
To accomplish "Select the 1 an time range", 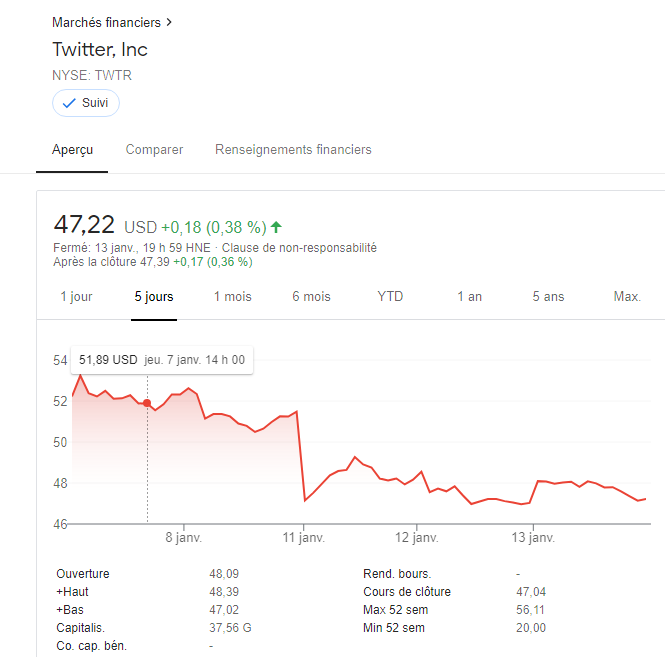I will coord(469,296).
